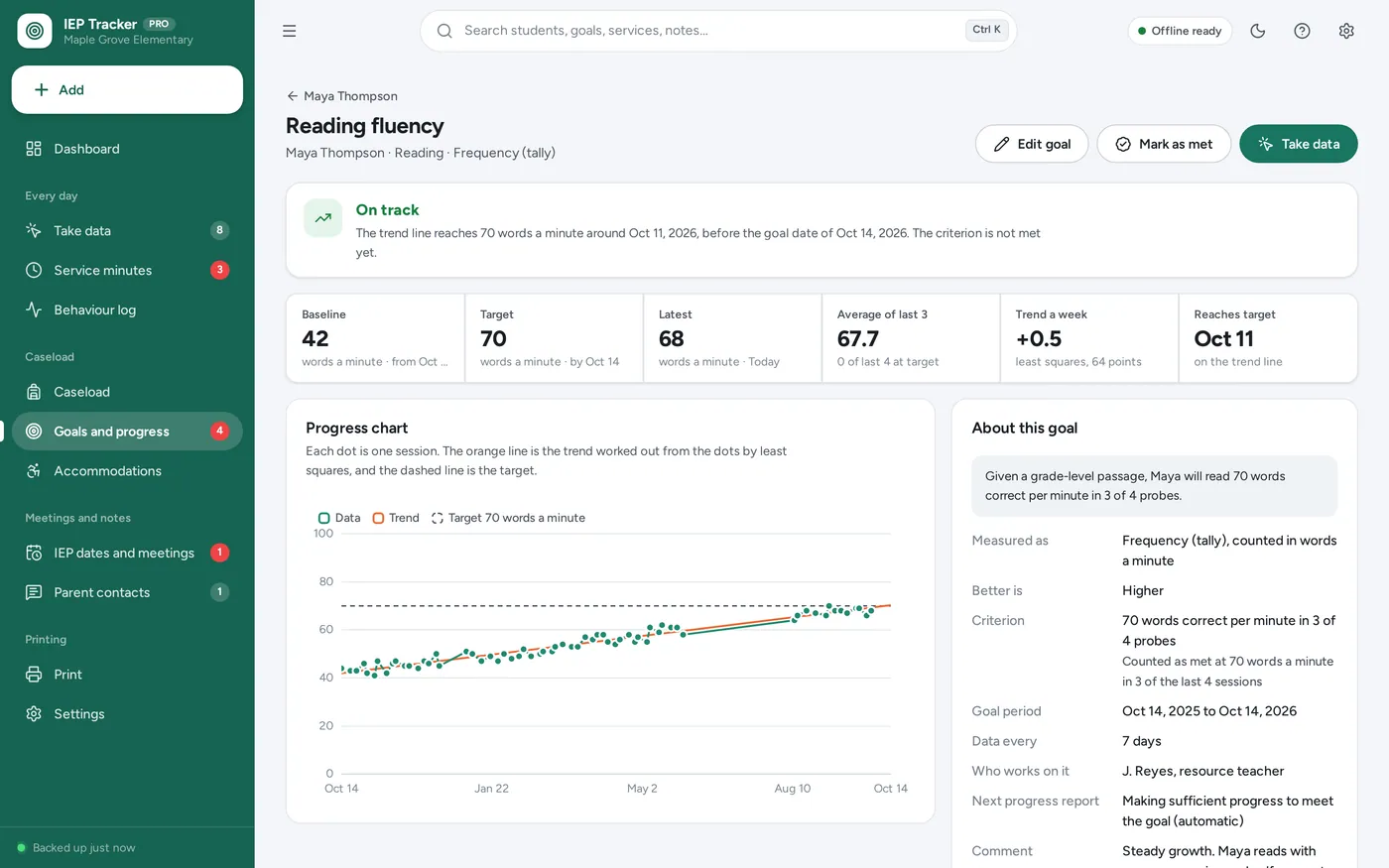Toggle the Trend series in chart legend
Image resolution: width=1389 pixels, height=868 pixels.
click(396, 518)
